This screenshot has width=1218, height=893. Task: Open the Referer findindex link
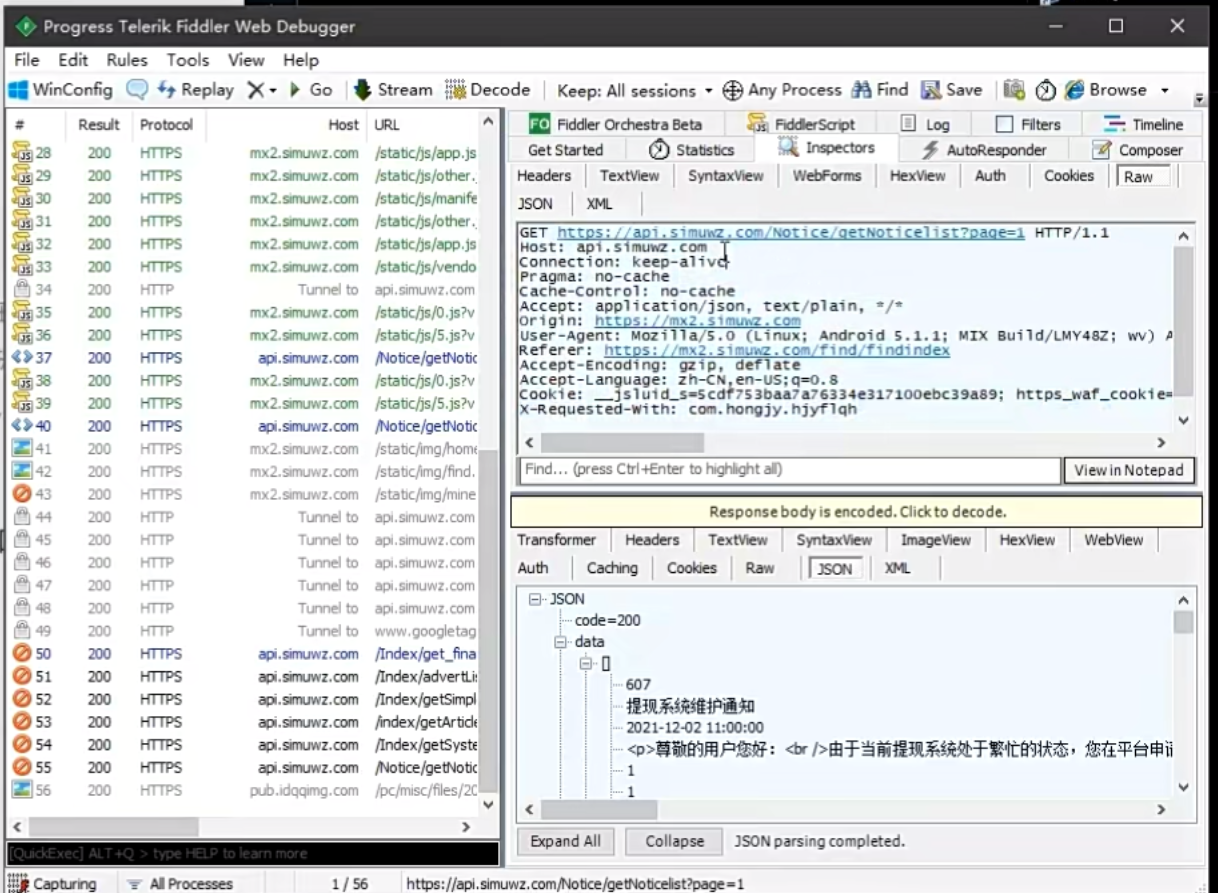777,351
